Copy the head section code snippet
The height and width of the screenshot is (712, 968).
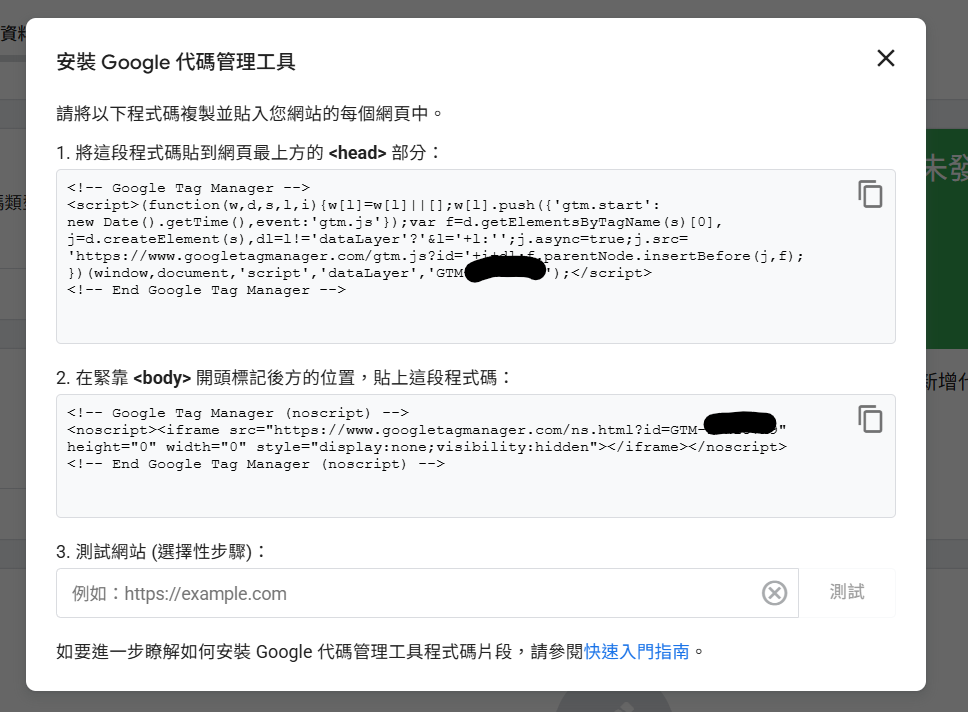point(870,194)
